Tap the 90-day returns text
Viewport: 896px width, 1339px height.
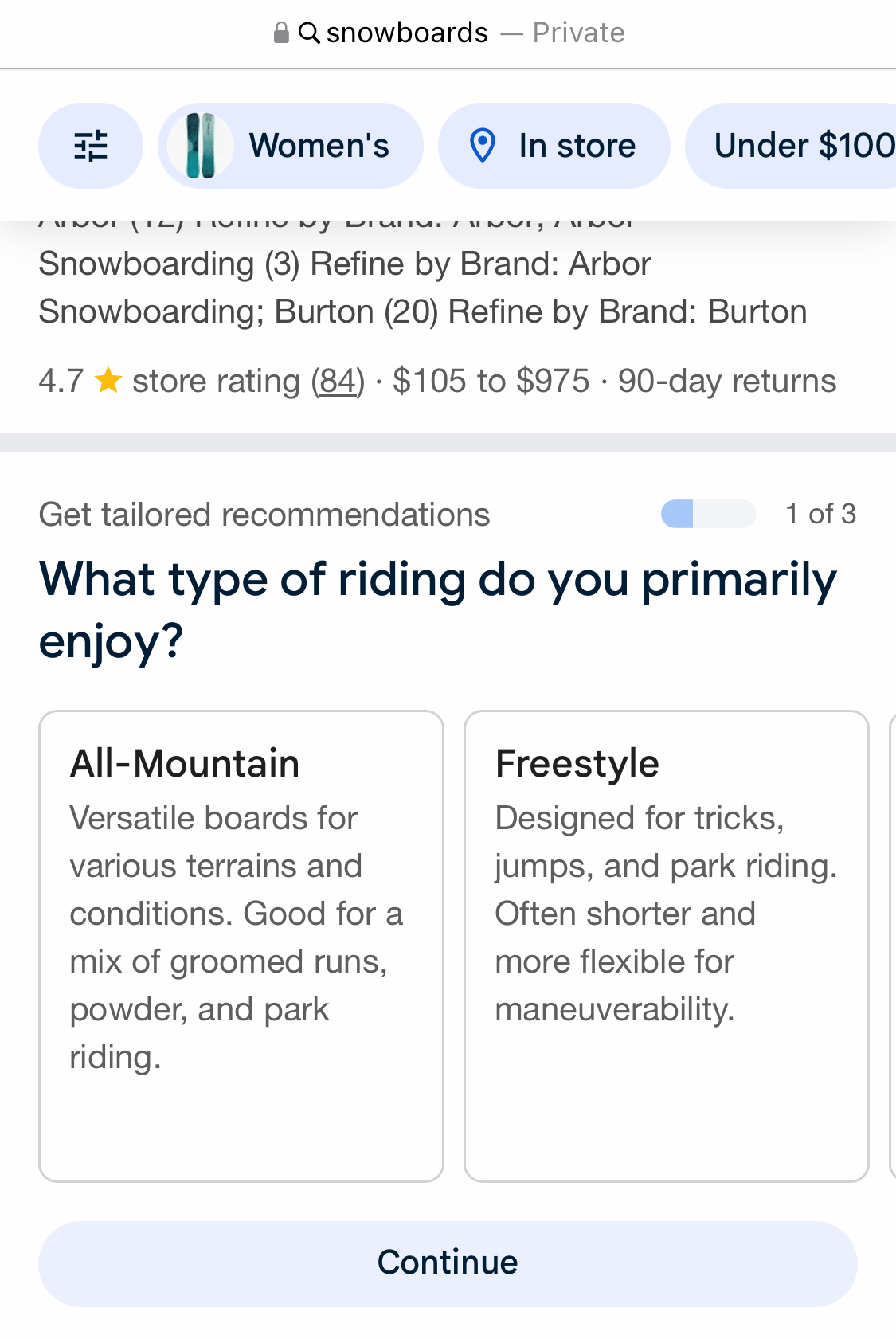[x=726, y=381]
